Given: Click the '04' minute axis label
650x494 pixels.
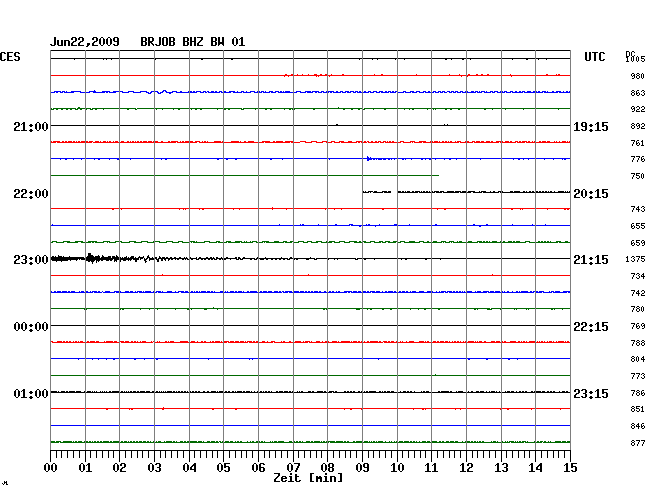Looking at the screenshot, I should click(189, 467).
